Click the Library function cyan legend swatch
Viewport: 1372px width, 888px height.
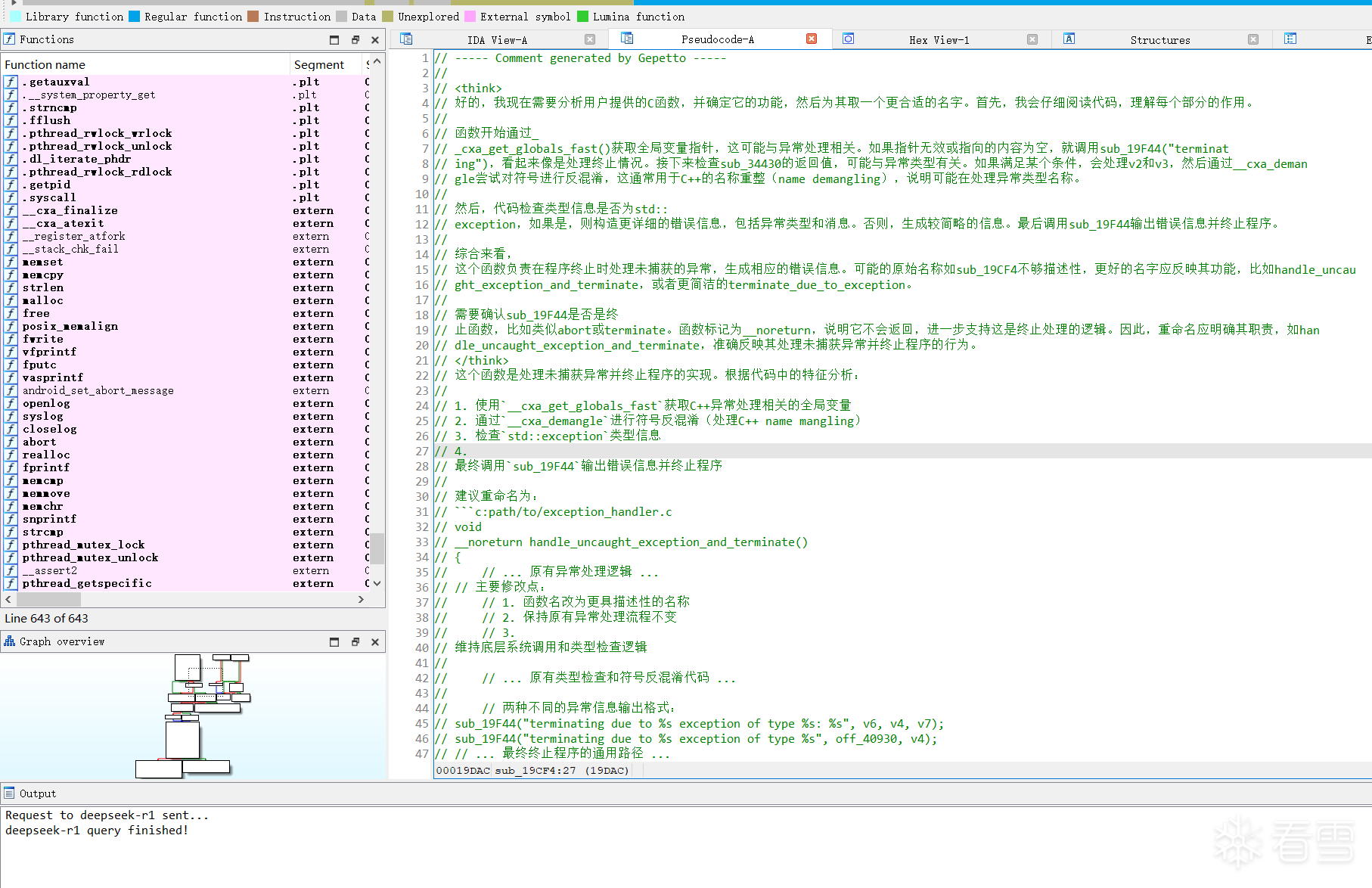click(16, 16)
